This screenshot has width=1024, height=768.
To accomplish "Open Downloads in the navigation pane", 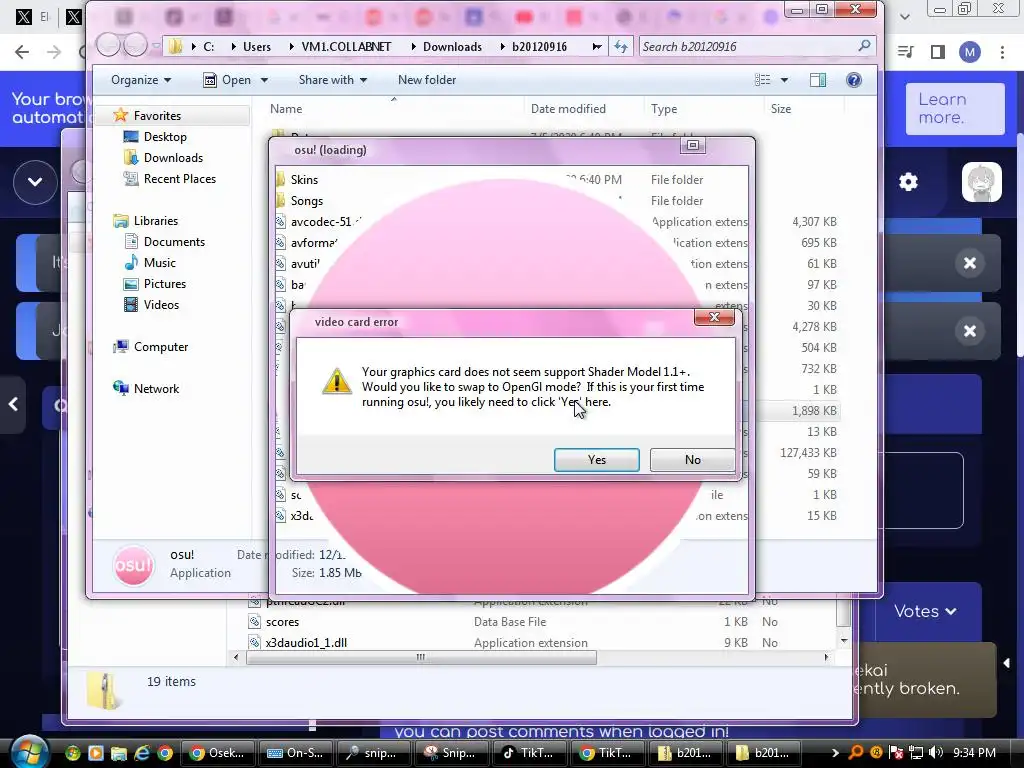I will (x=173, y=157).
